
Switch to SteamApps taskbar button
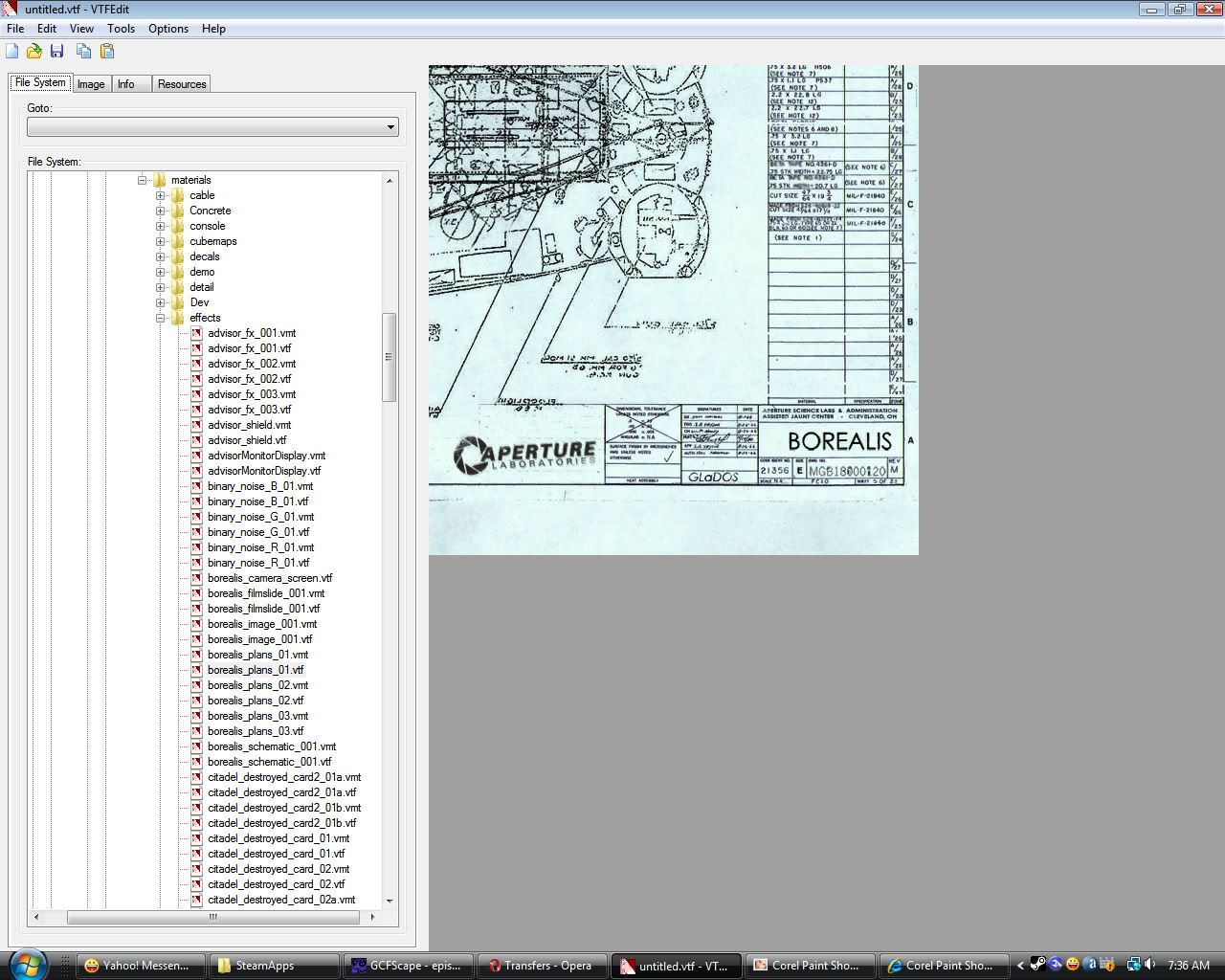(x=275, y=966)
